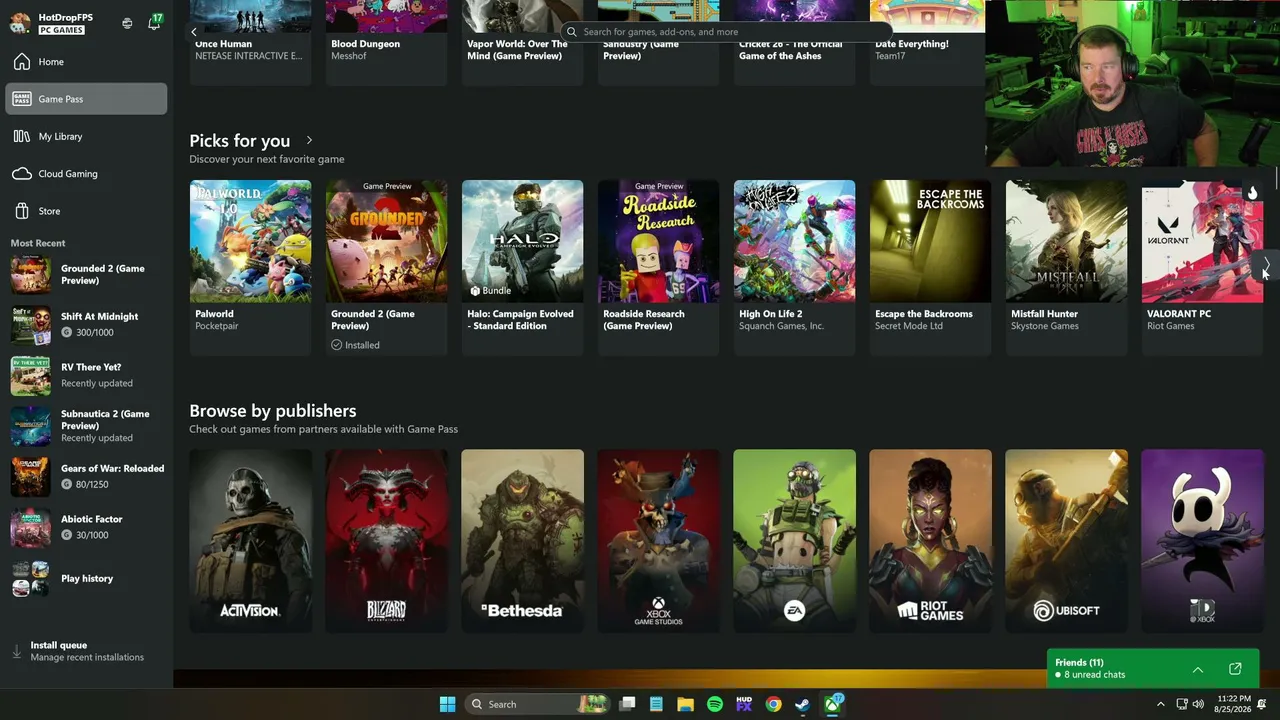Open Shift At Midnight in Most Recent
The width and height of the screenshot is (1280, 720).
[87, 324]
